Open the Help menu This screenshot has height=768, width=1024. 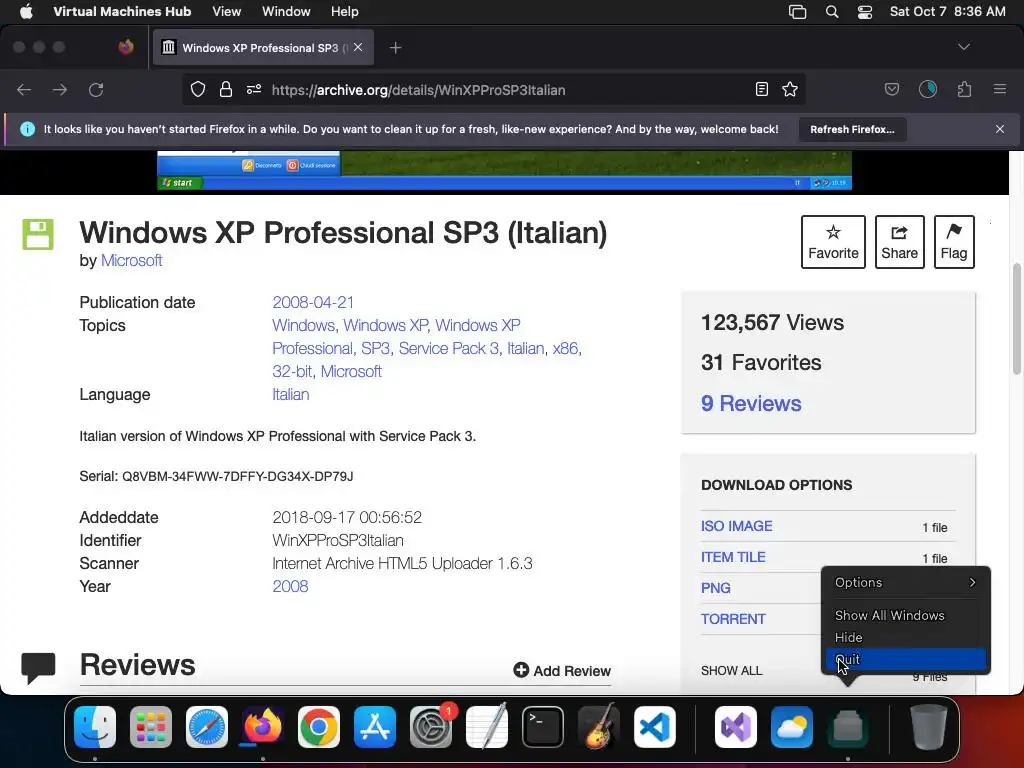344,12
